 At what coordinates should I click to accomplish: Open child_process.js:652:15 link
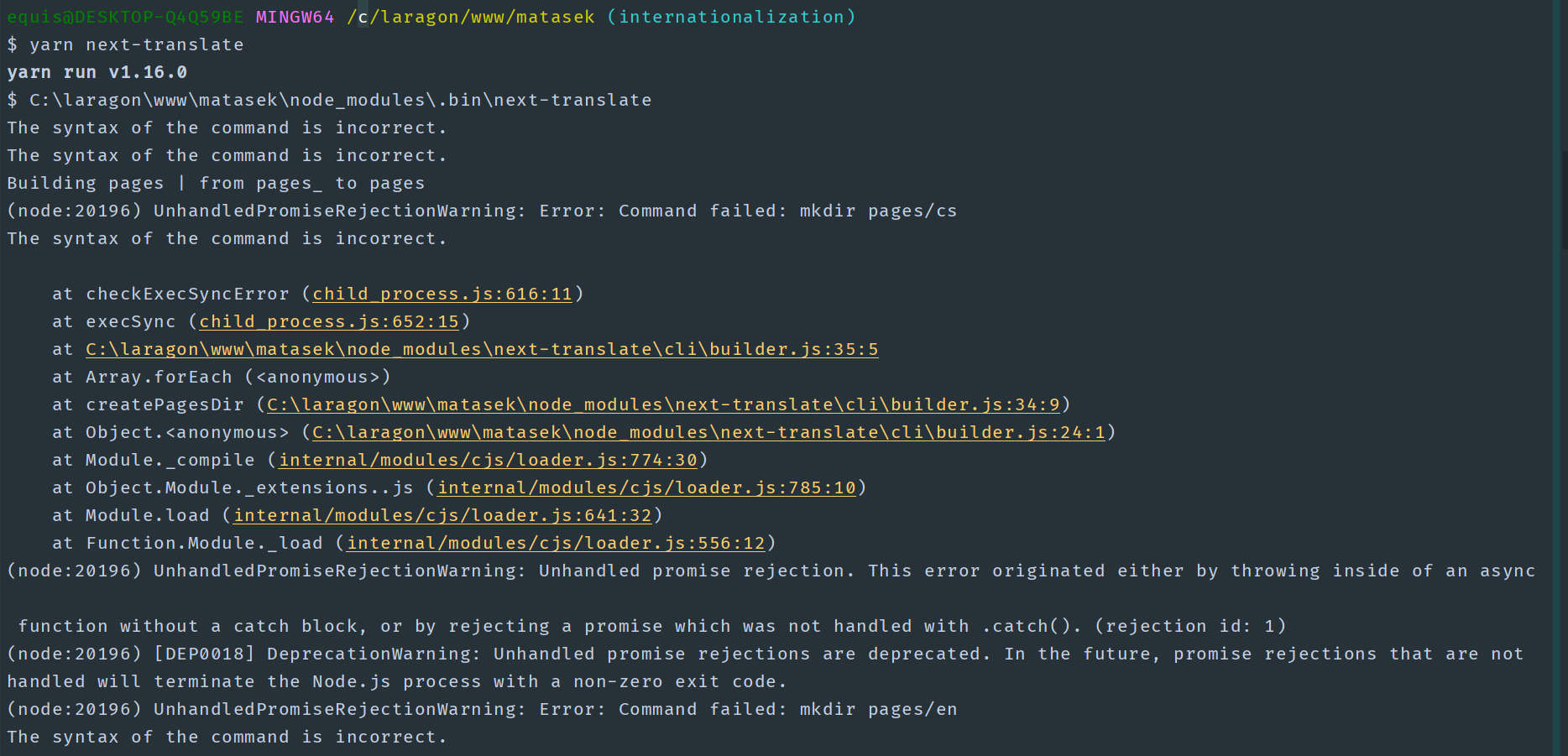click(x=329, y=321)
